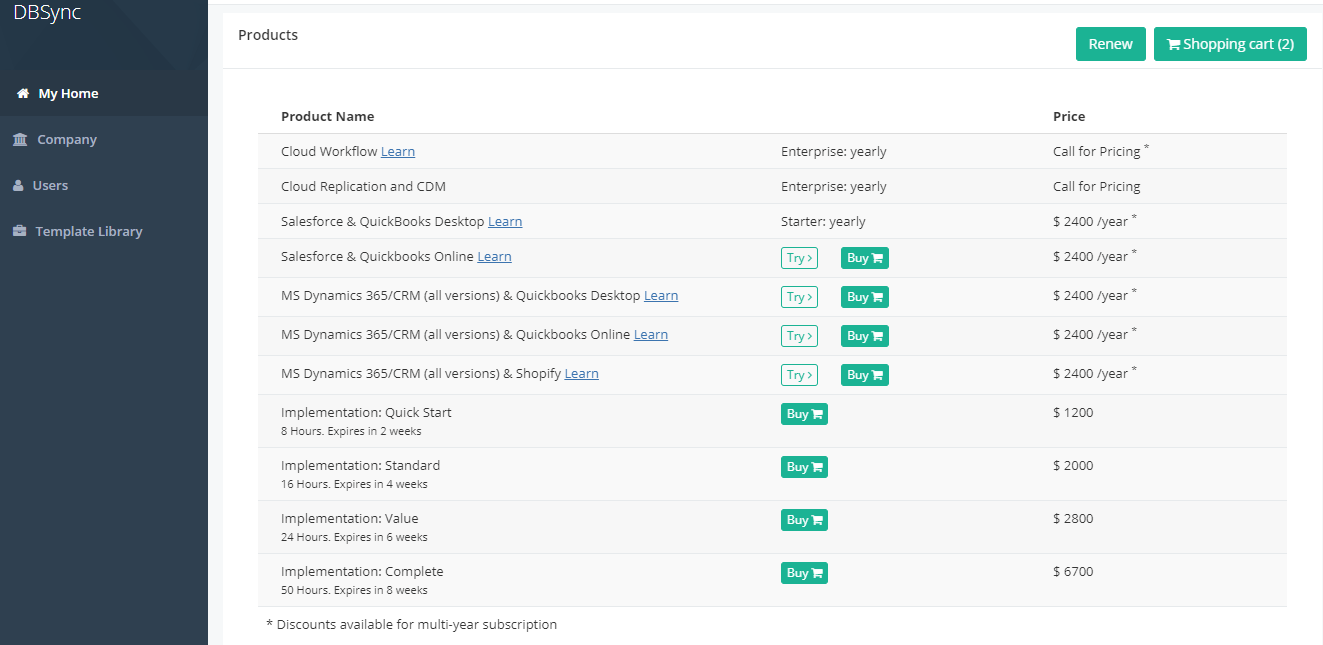This screenshot has height=645, width=1323.
Task: Buy Salesforce & Quickbooks Online product
Action: click(864, 258)
